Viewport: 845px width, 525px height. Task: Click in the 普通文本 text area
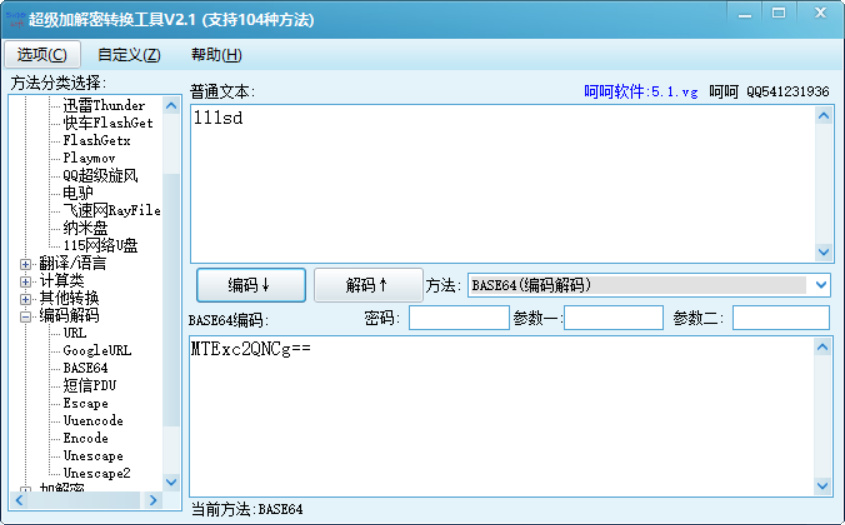pos(502,184)
